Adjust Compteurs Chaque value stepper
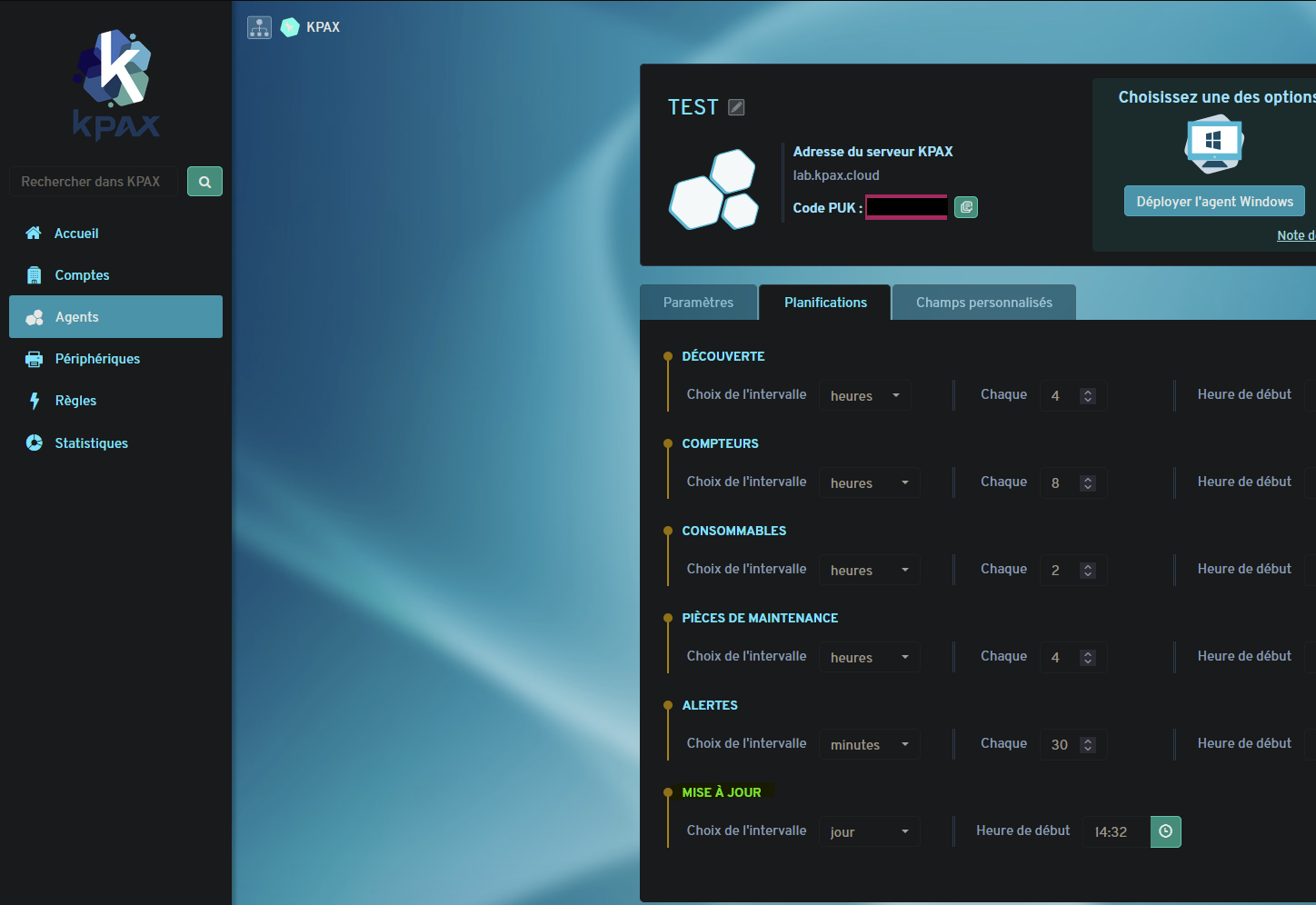The width and height of the screenshot is (1316, 905). coord(1087,482)
